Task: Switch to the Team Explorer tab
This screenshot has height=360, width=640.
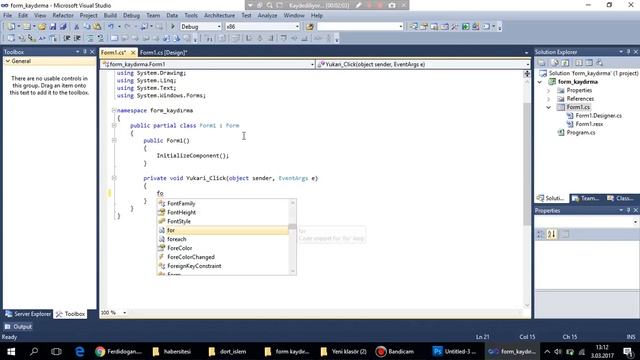Action: click(586, 198)
